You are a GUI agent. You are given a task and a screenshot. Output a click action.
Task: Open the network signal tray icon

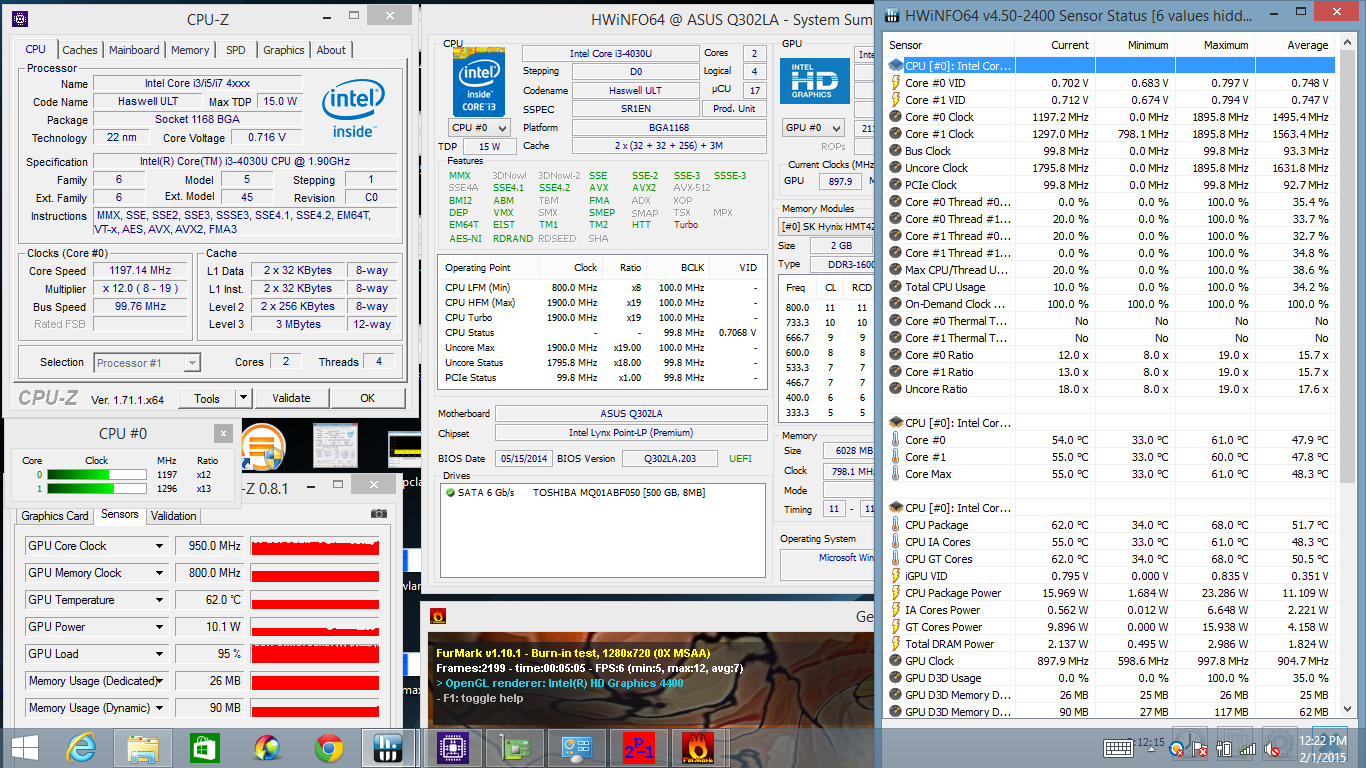1248,748
